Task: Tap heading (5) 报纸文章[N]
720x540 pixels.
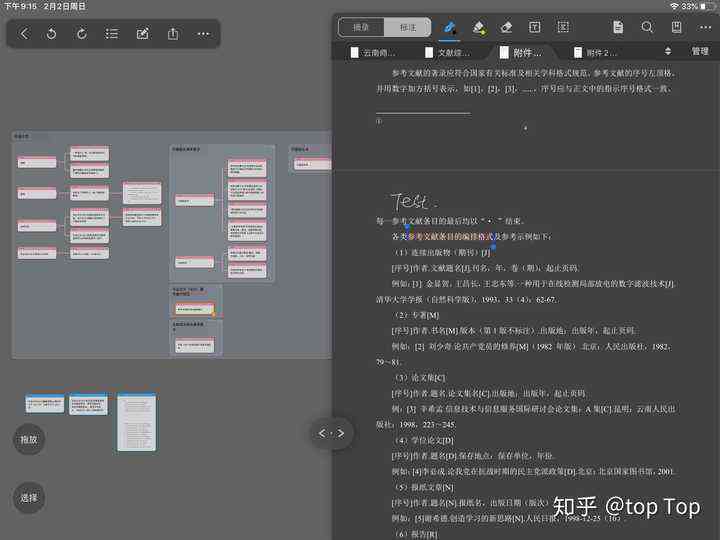Action: [x=423, y=487]
